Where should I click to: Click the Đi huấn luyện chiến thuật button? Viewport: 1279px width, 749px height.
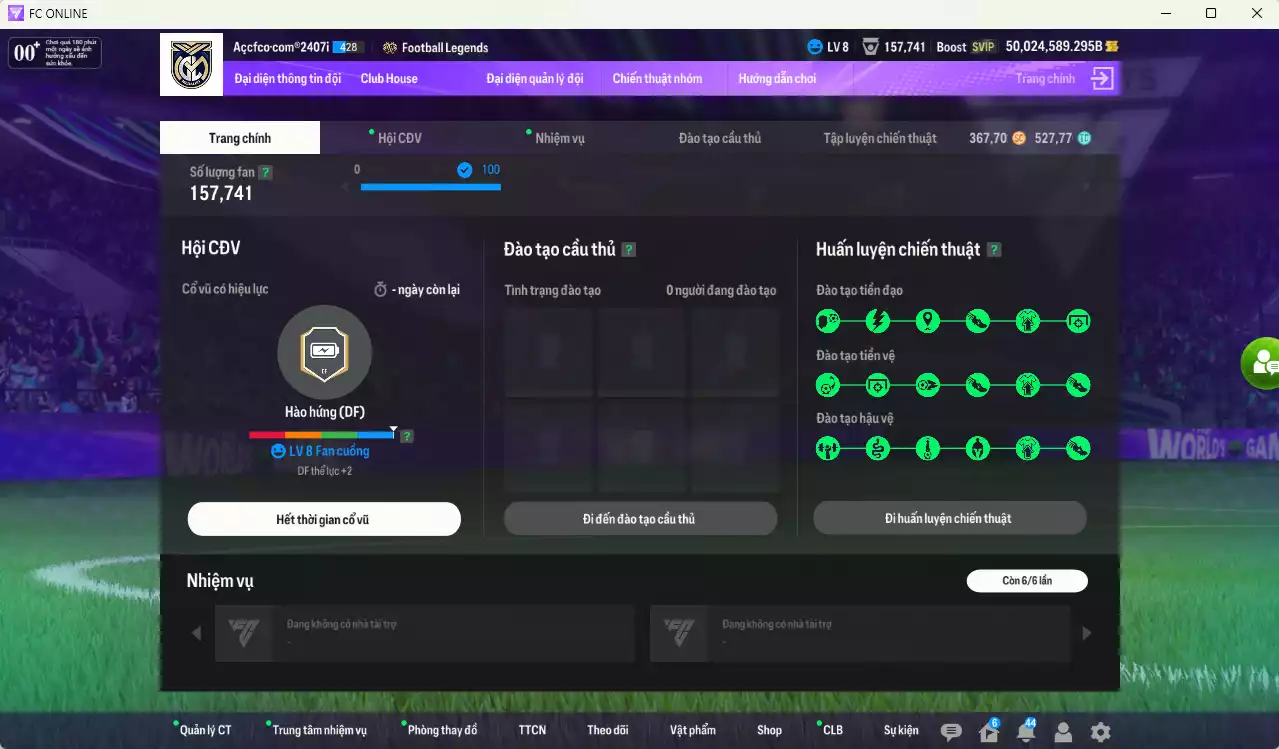pos(949,518)
